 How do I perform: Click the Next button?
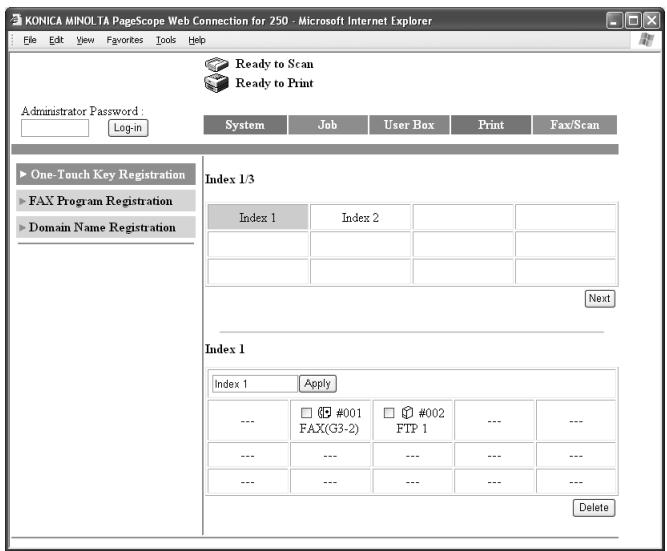pyautogui.click(x=600, y=299)
